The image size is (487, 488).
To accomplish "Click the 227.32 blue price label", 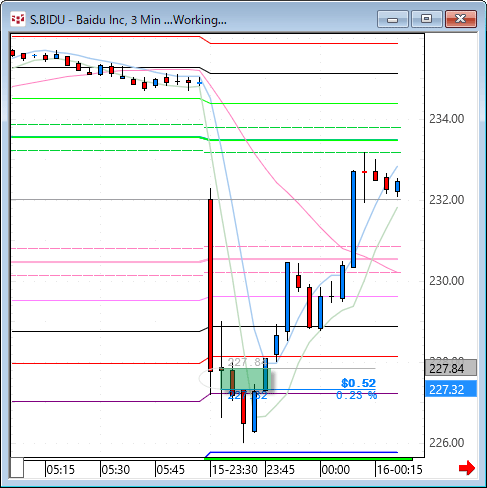I will point(451,389).
